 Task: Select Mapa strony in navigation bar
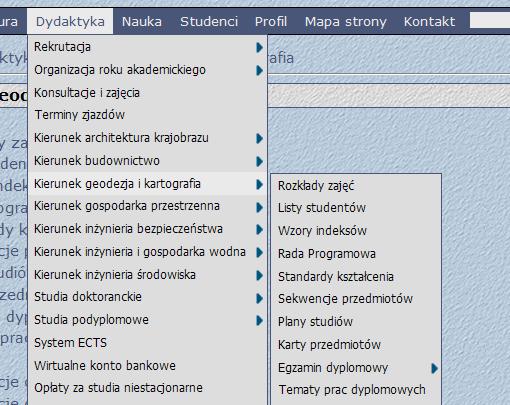(346, 22)
